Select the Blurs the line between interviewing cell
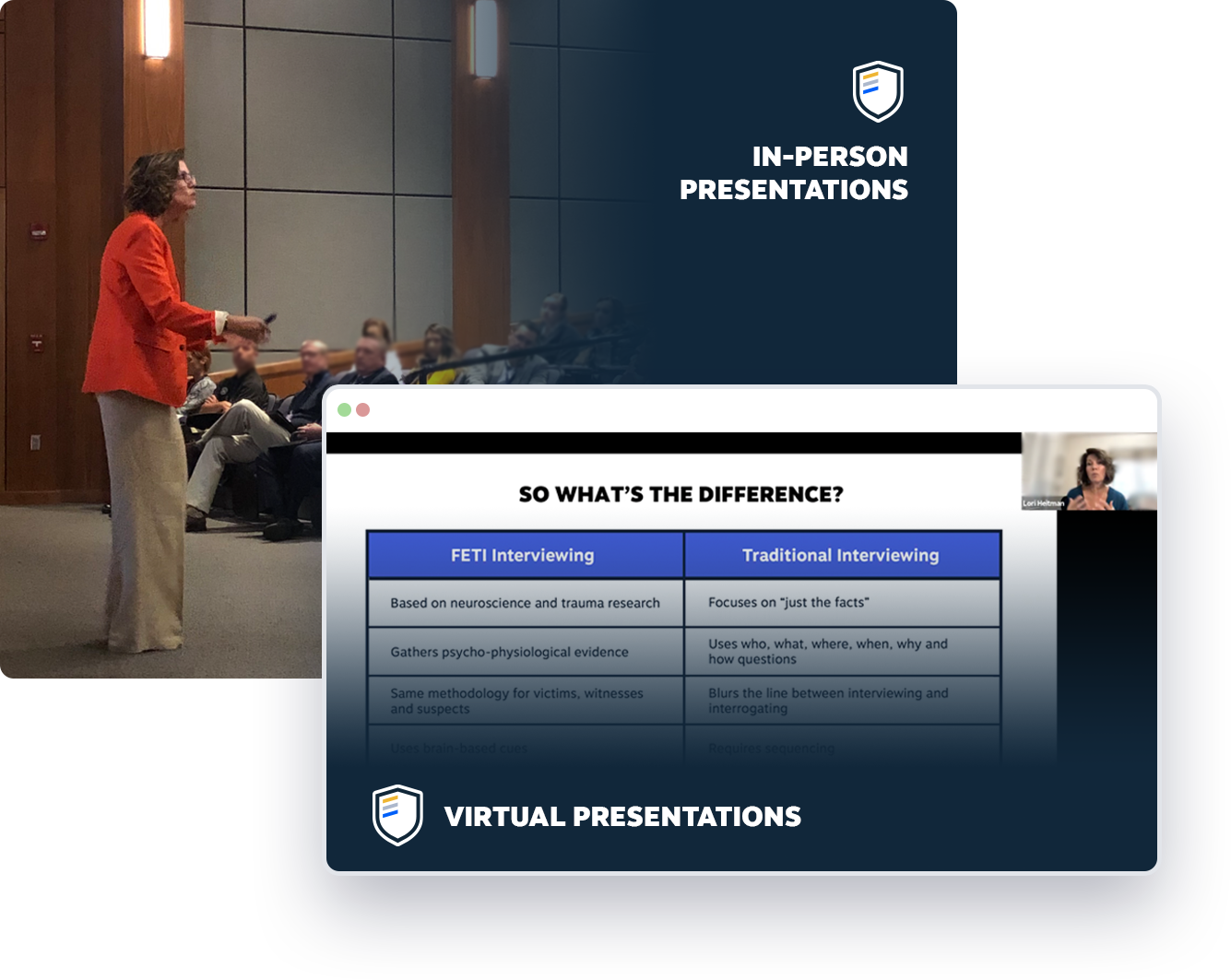Image resolution: width=1231 pixels, height=980 pixels. pos(827,701)
